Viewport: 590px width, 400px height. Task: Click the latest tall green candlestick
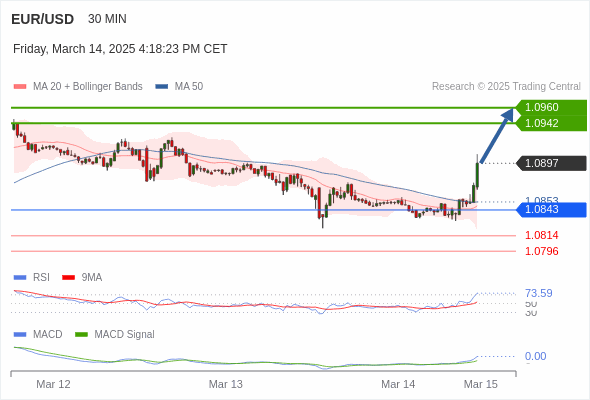[477, 175]
